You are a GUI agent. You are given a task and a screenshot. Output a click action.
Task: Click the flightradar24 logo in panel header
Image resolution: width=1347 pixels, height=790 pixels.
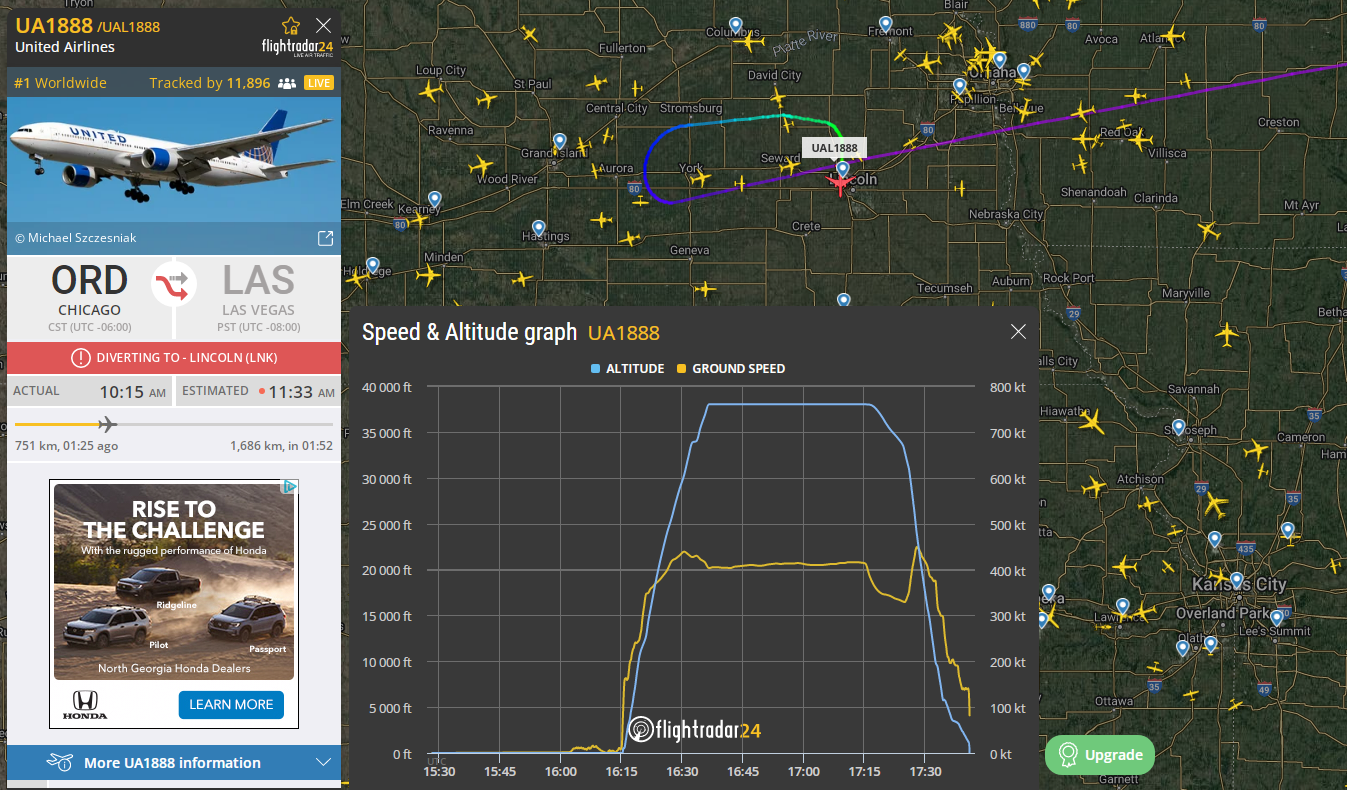297,48
